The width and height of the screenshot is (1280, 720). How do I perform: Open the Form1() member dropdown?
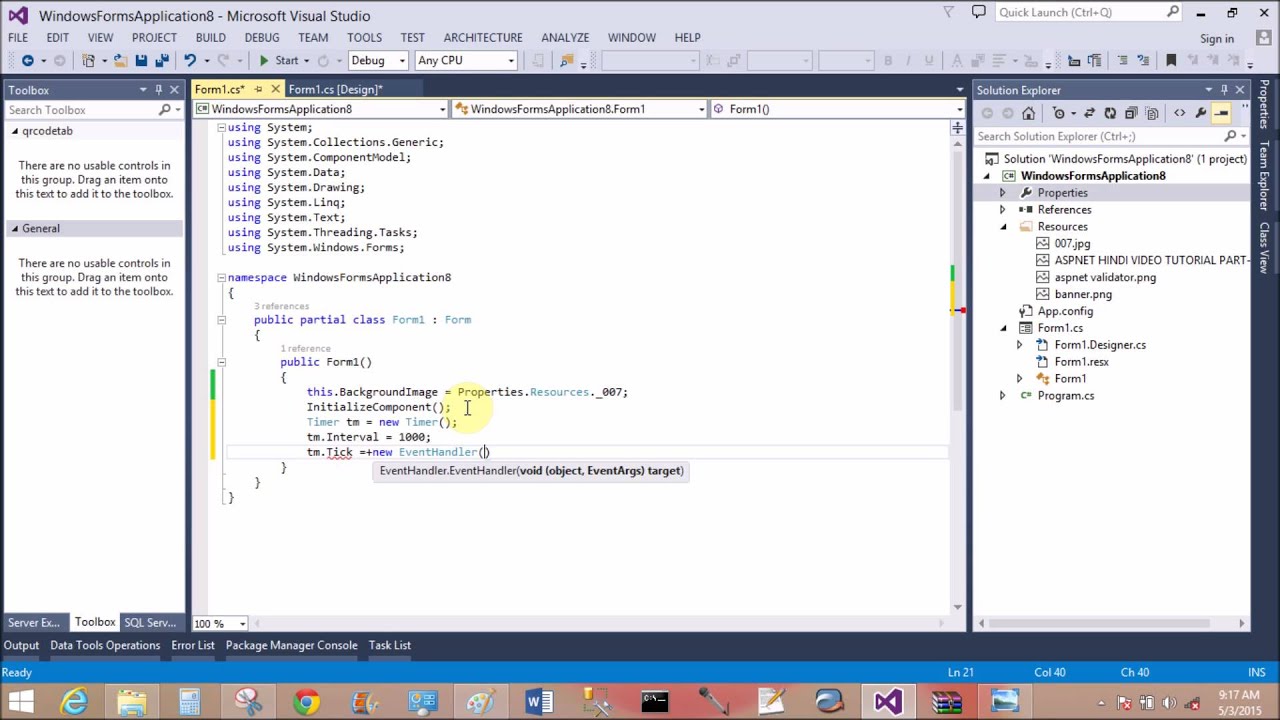[x=837, y=109]
